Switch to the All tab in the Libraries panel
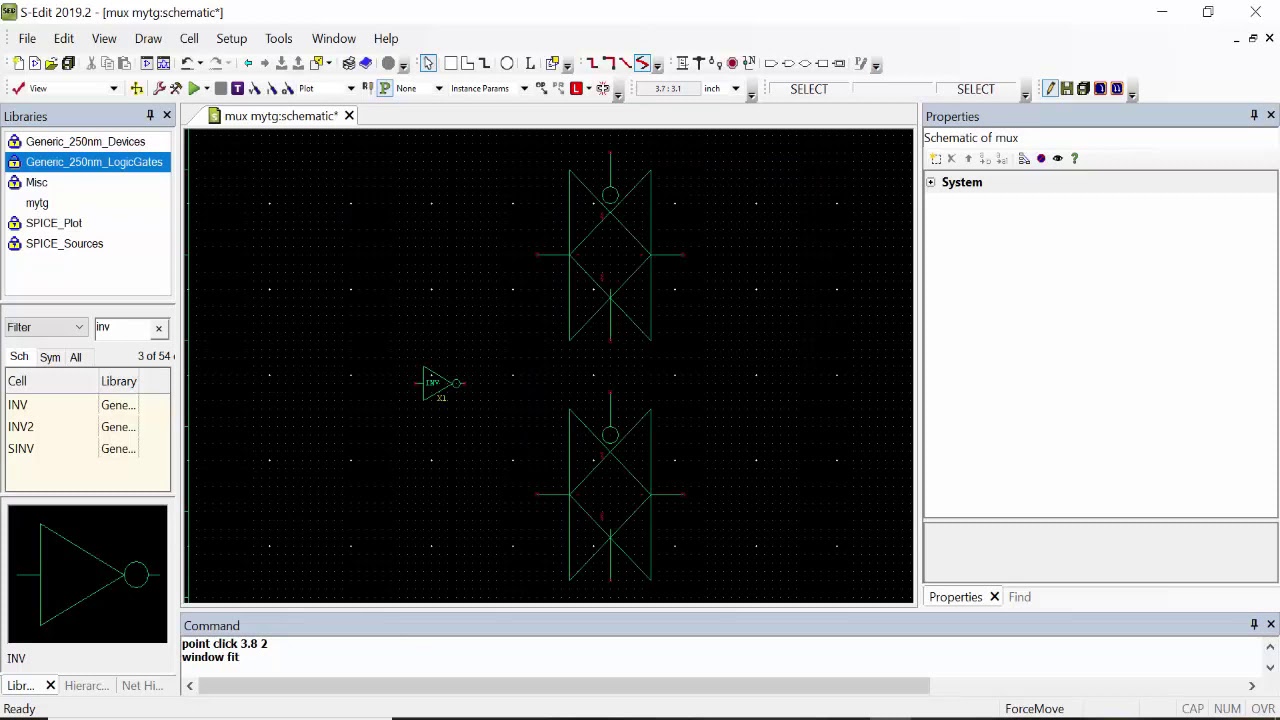 75,357
